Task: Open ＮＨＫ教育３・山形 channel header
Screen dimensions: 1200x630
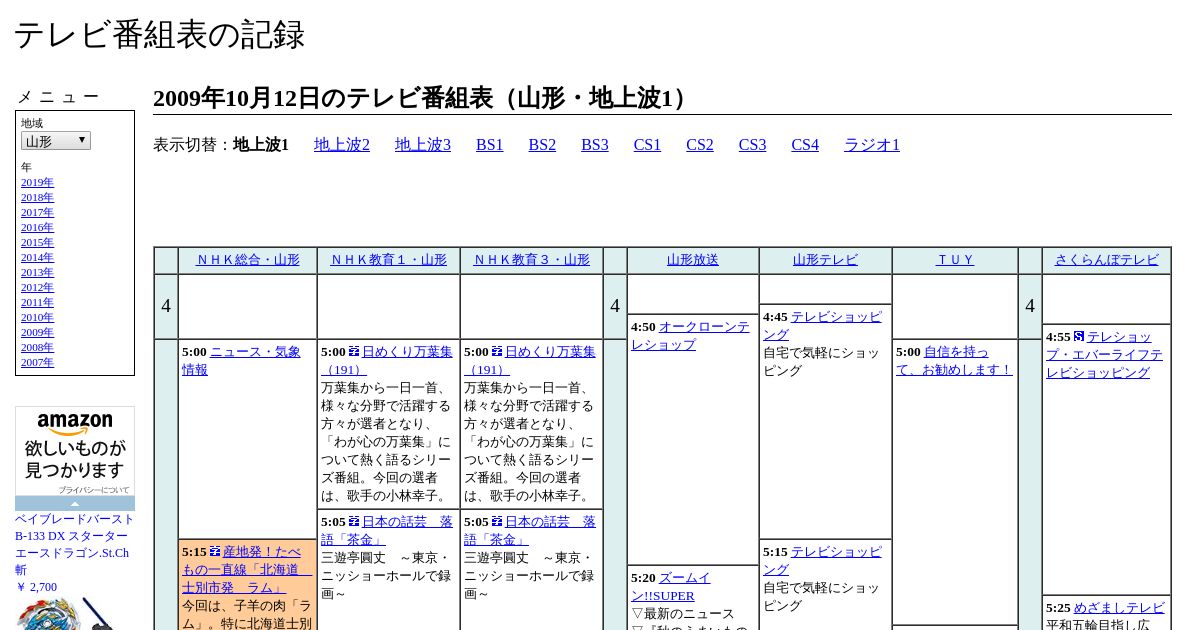Action: coord(532,260)
